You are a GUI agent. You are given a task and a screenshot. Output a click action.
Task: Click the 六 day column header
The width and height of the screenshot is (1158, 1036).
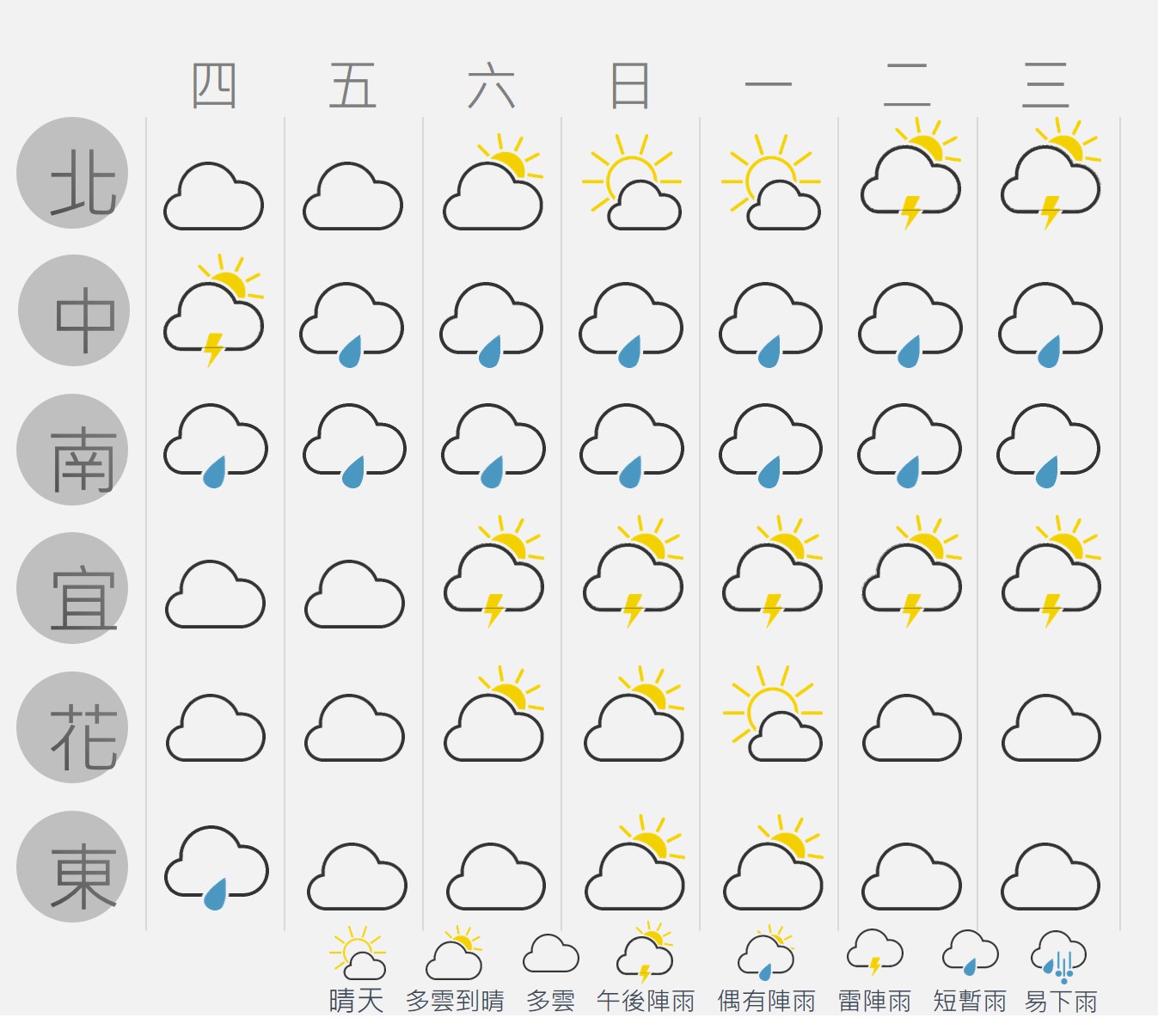click(x=491, y=85)
